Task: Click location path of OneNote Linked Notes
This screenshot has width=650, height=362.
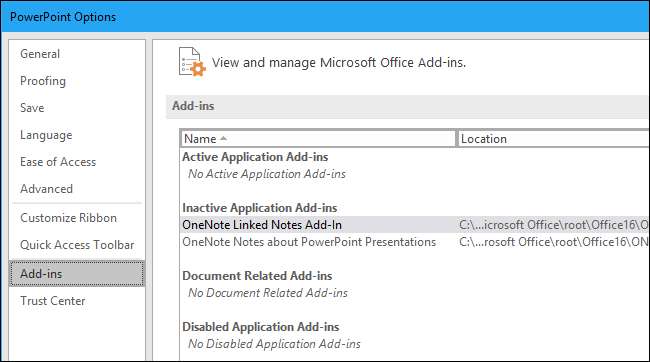Action: [554, 225]
